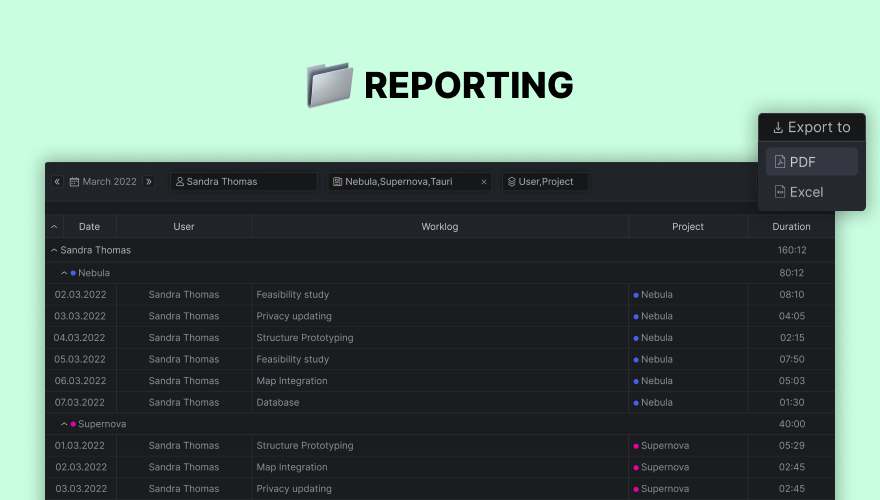This screenshot has width=880, height=500.
Task: Click the duration 05:03
Action: click(792, 381)
